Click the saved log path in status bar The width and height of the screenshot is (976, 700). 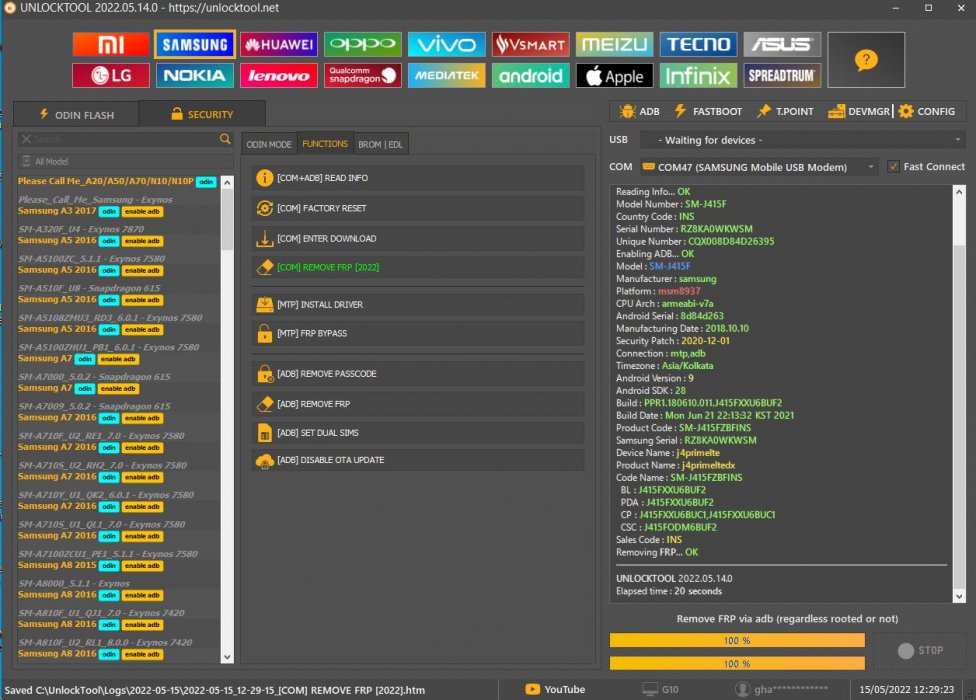[215, 690]
